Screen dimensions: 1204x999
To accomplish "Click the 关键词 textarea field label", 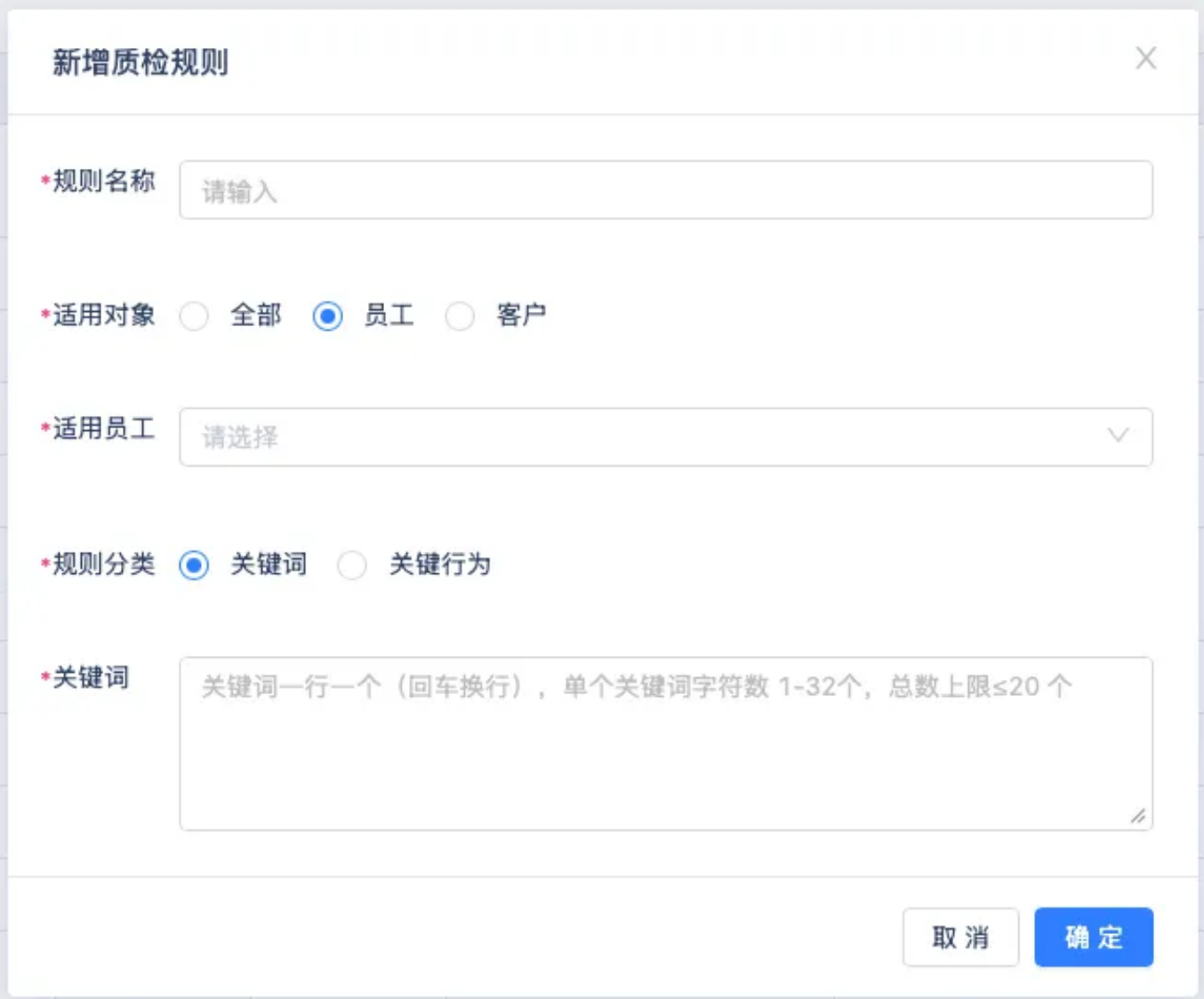I will tap(91, 677).
